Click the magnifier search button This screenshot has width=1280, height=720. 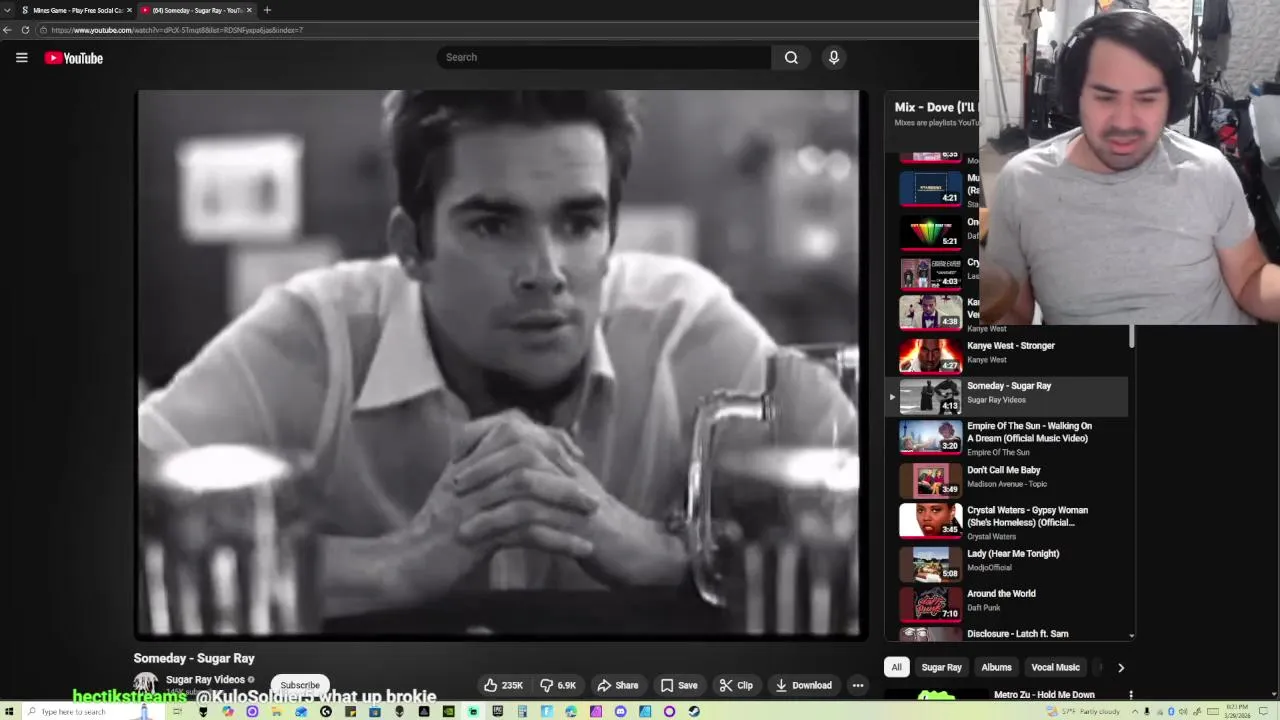791,57
